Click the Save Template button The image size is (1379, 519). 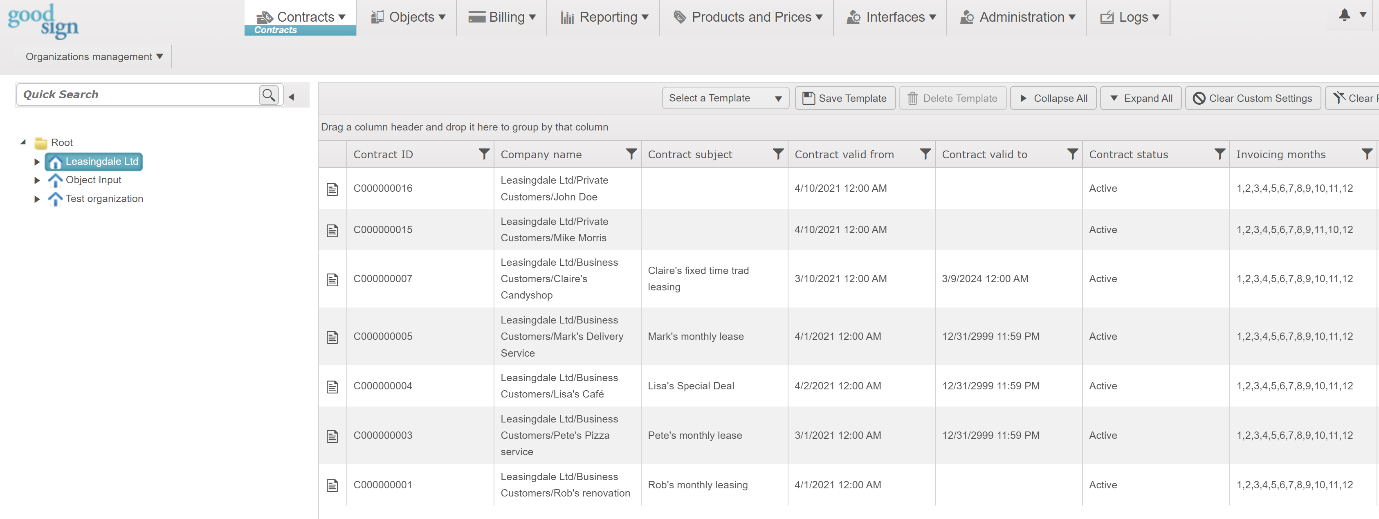tap(844, 98)
